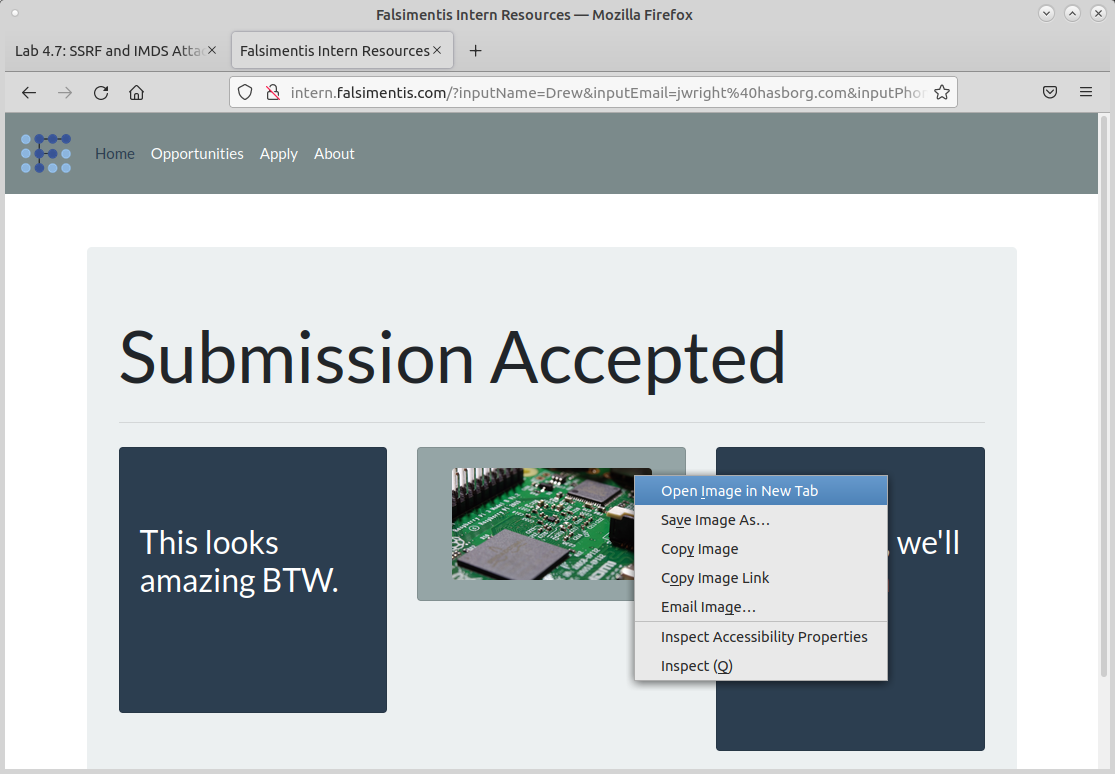This screenshot has width=1115, height=774.
Task: Select Copy Image Link menu entry
Action: (761, 578)
